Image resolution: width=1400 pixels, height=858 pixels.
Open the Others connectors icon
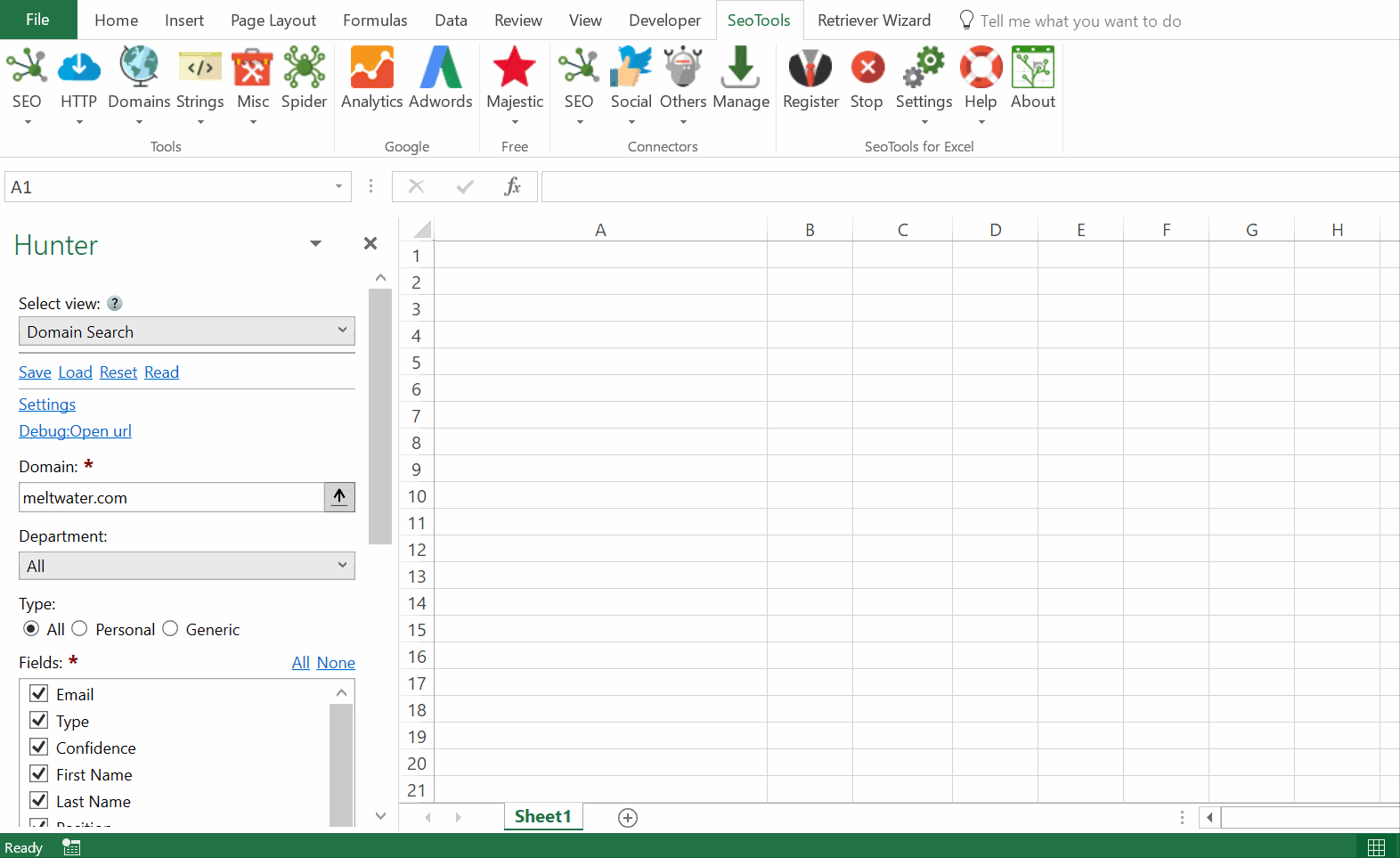683,68
